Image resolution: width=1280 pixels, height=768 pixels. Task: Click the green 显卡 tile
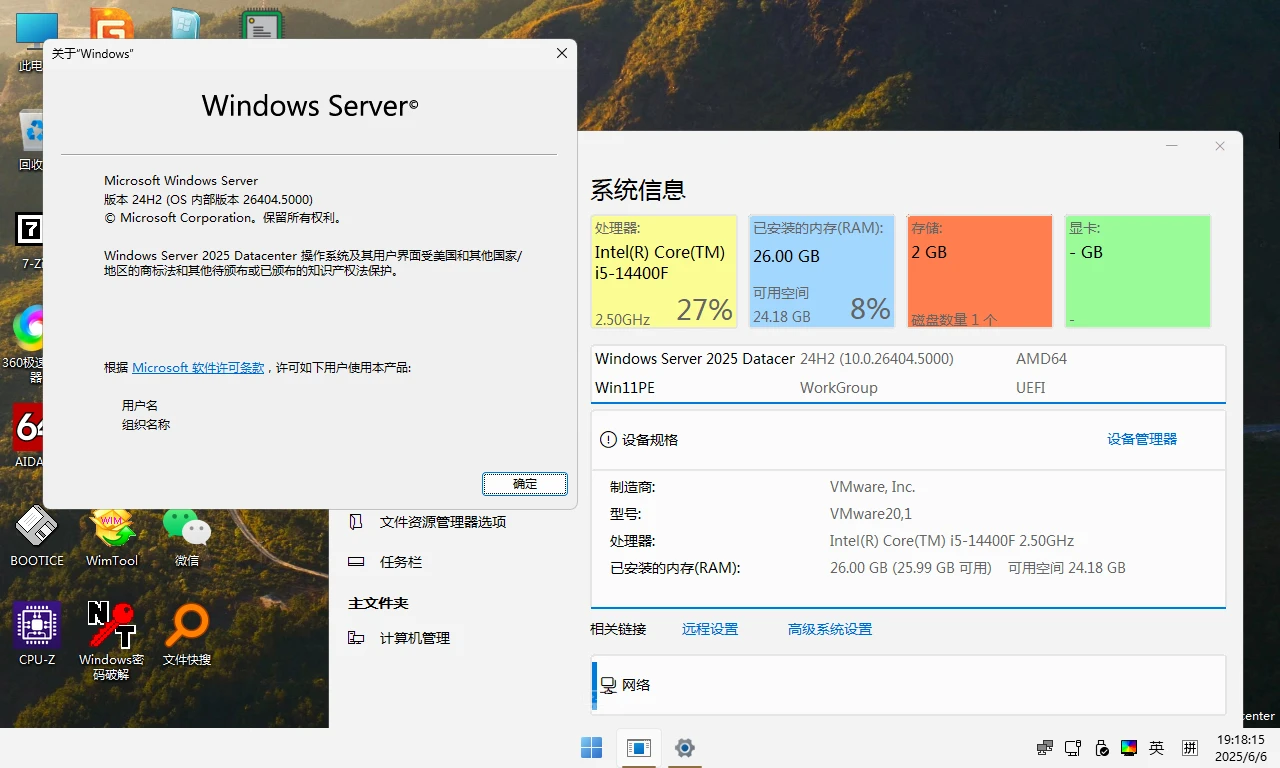[1138, 271]
